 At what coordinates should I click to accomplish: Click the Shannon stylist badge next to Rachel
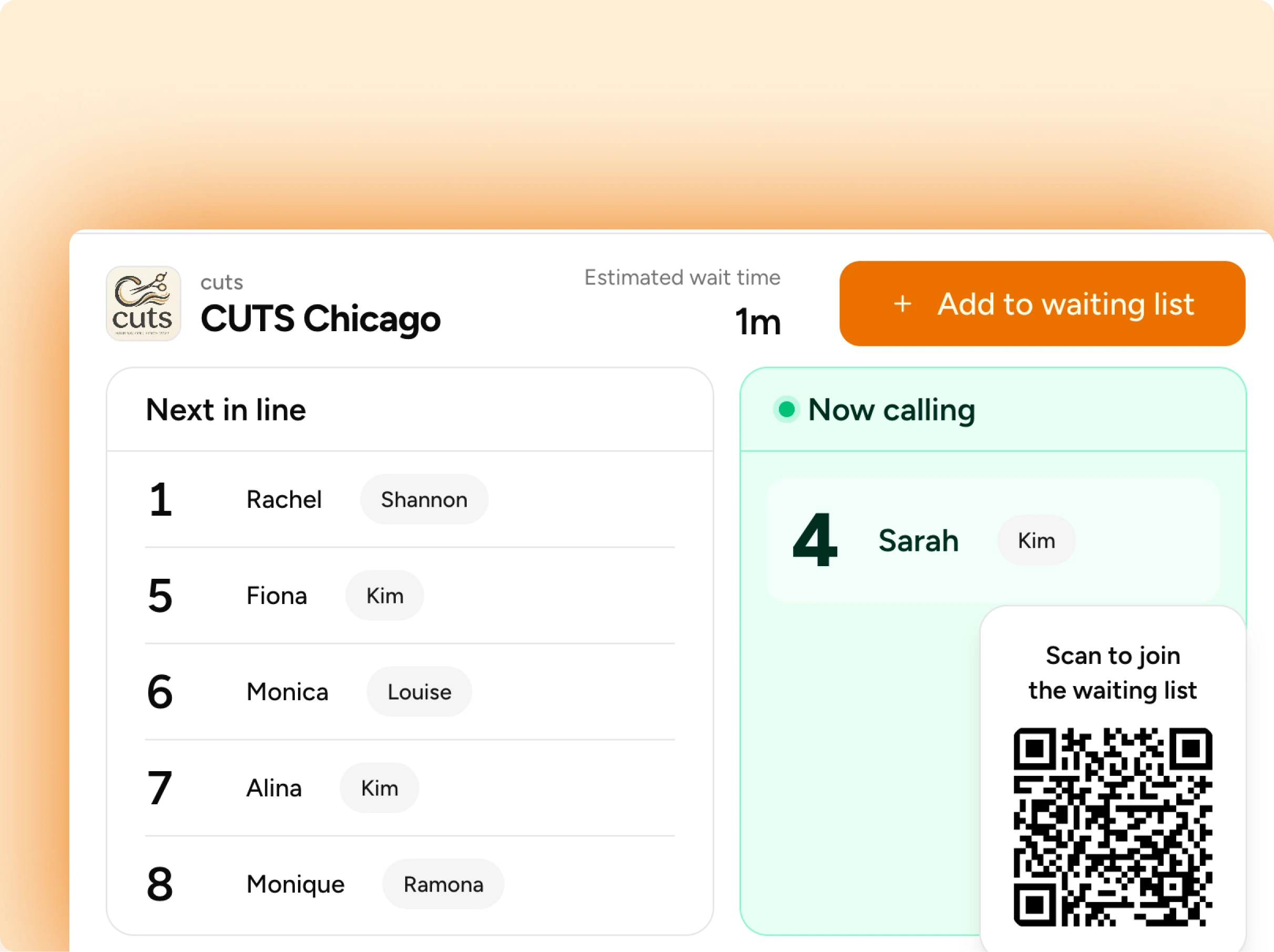(424, 499)
